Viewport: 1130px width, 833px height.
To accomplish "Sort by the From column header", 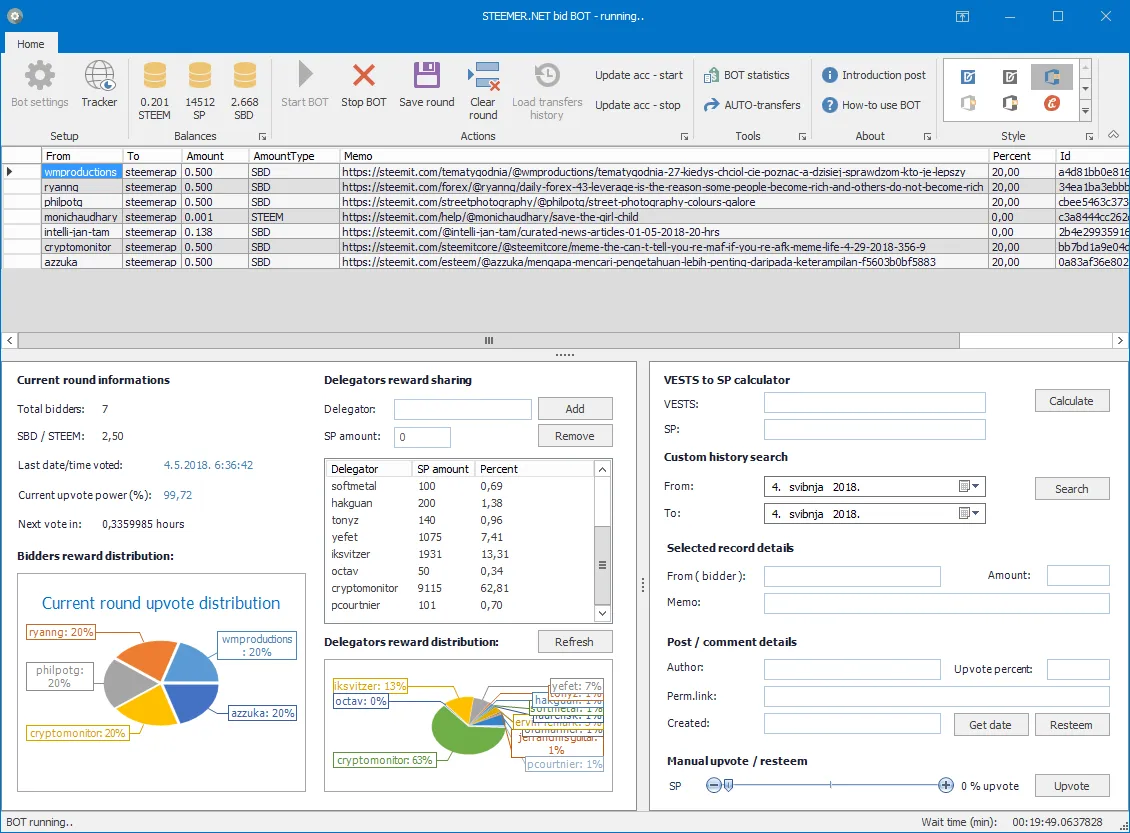I will [81, 156].
